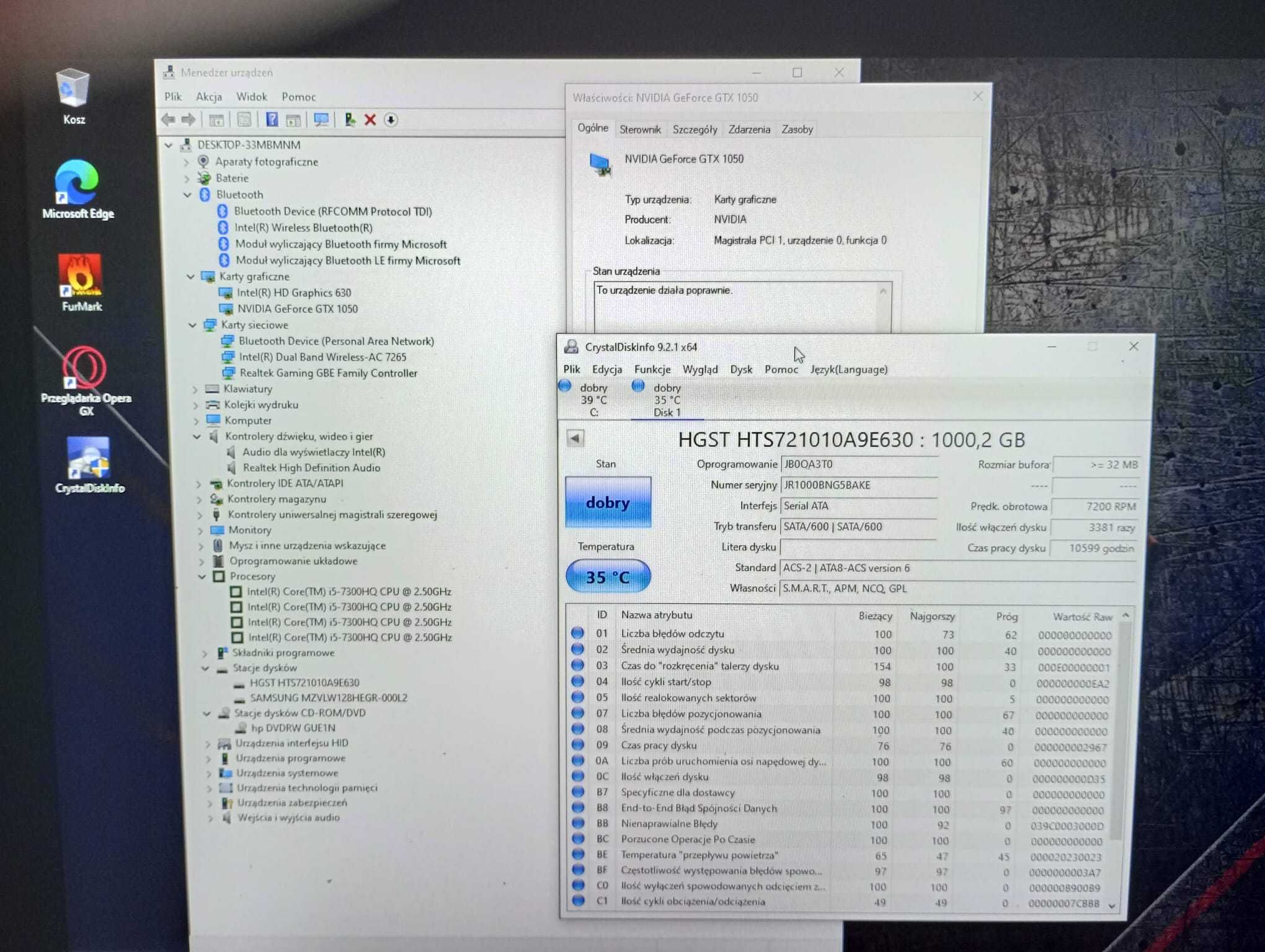Select the Czas pracy dysku attribute row 09
The height and width of the screenshot is (952, 1265).
[x=840, y=746]
